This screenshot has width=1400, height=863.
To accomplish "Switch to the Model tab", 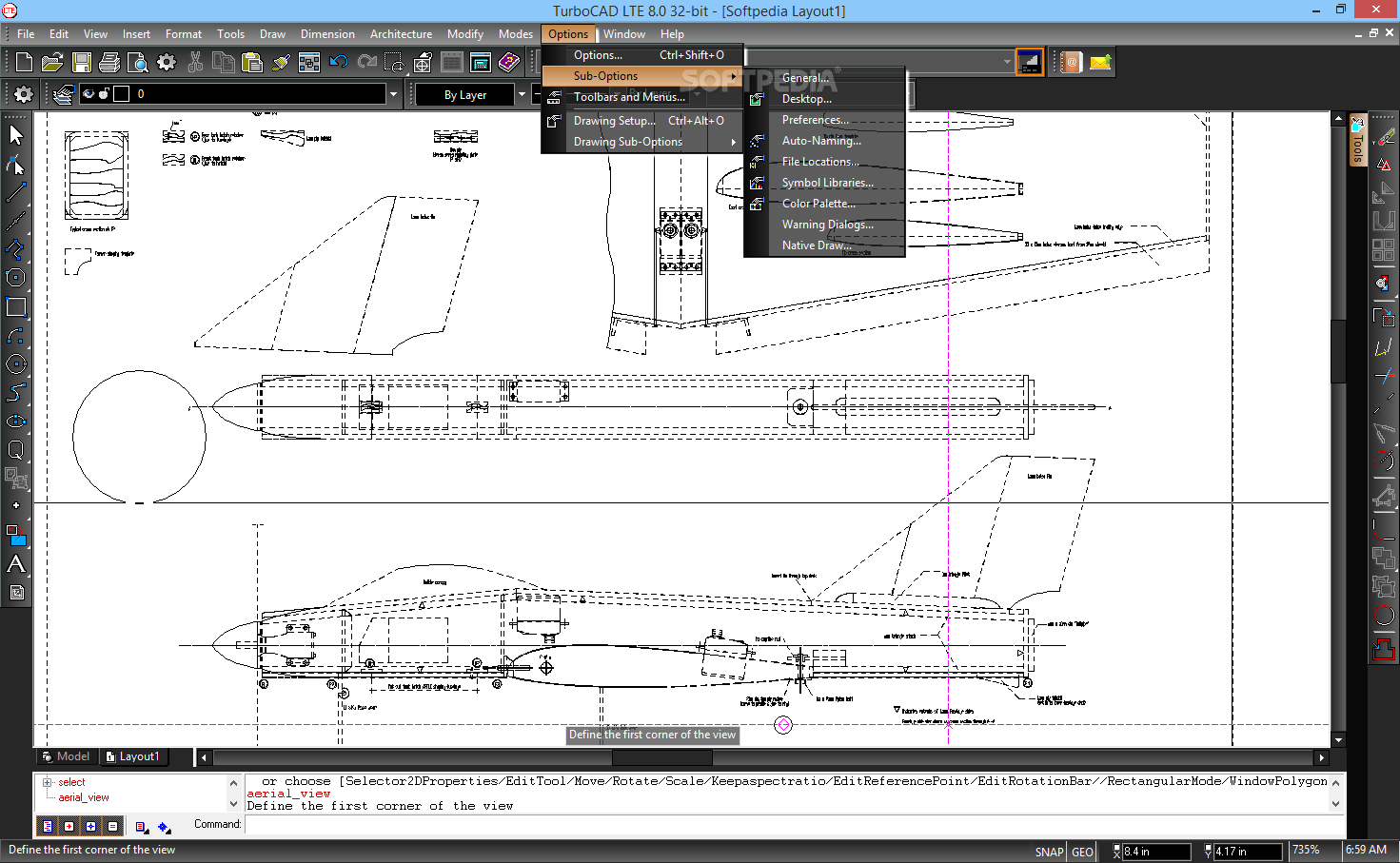I will pyautogui.click(x=66, y=756).
